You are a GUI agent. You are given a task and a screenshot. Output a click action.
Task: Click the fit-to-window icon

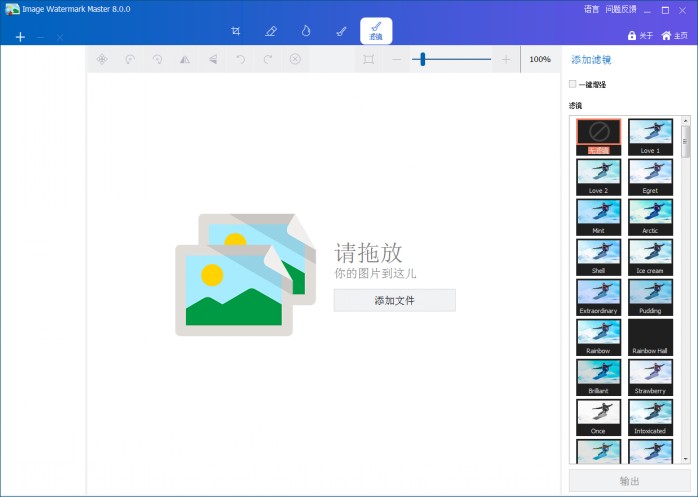pyautogui.click(x=369, y=60)
